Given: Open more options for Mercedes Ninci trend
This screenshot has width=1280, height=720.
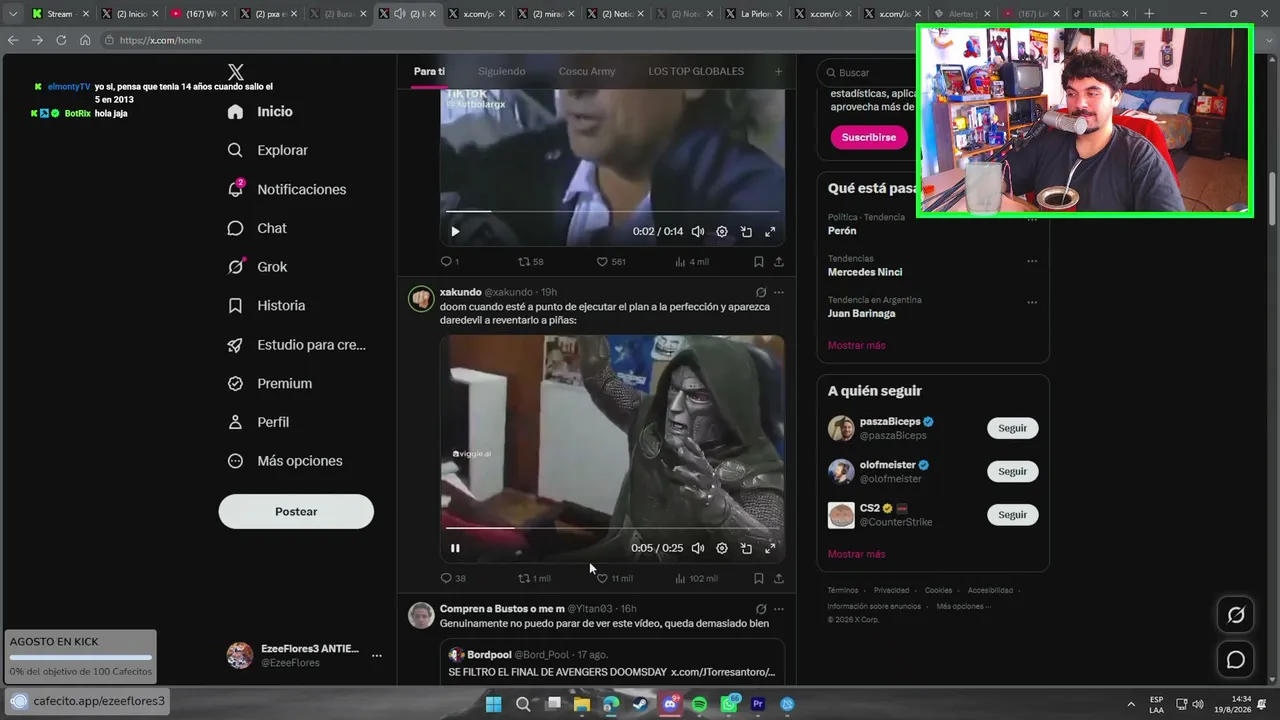Looking at the screenshot, I should [x=1032, y=261].
